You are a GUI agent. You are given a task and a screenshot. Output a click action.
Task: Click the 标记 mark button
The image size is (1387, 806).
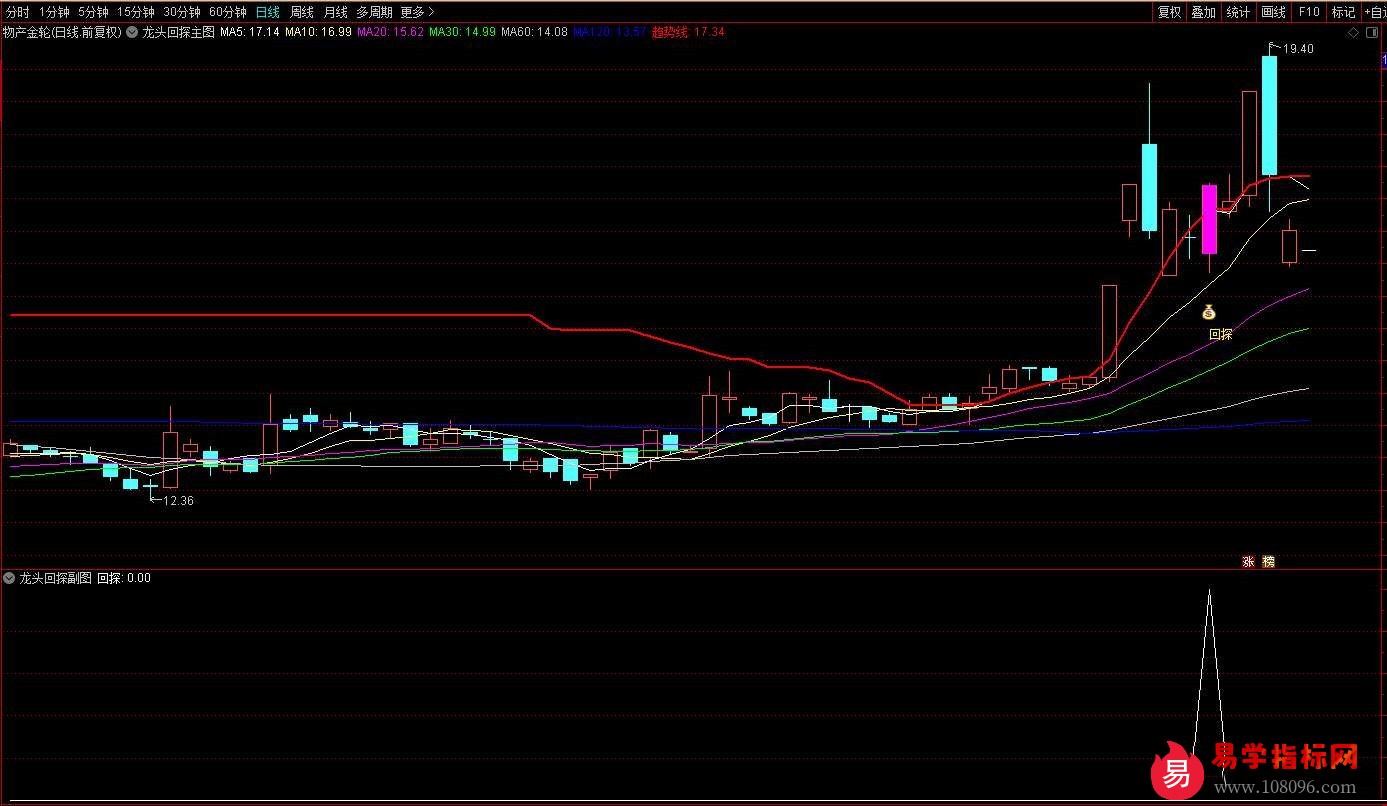click(x=1343, y=12)
